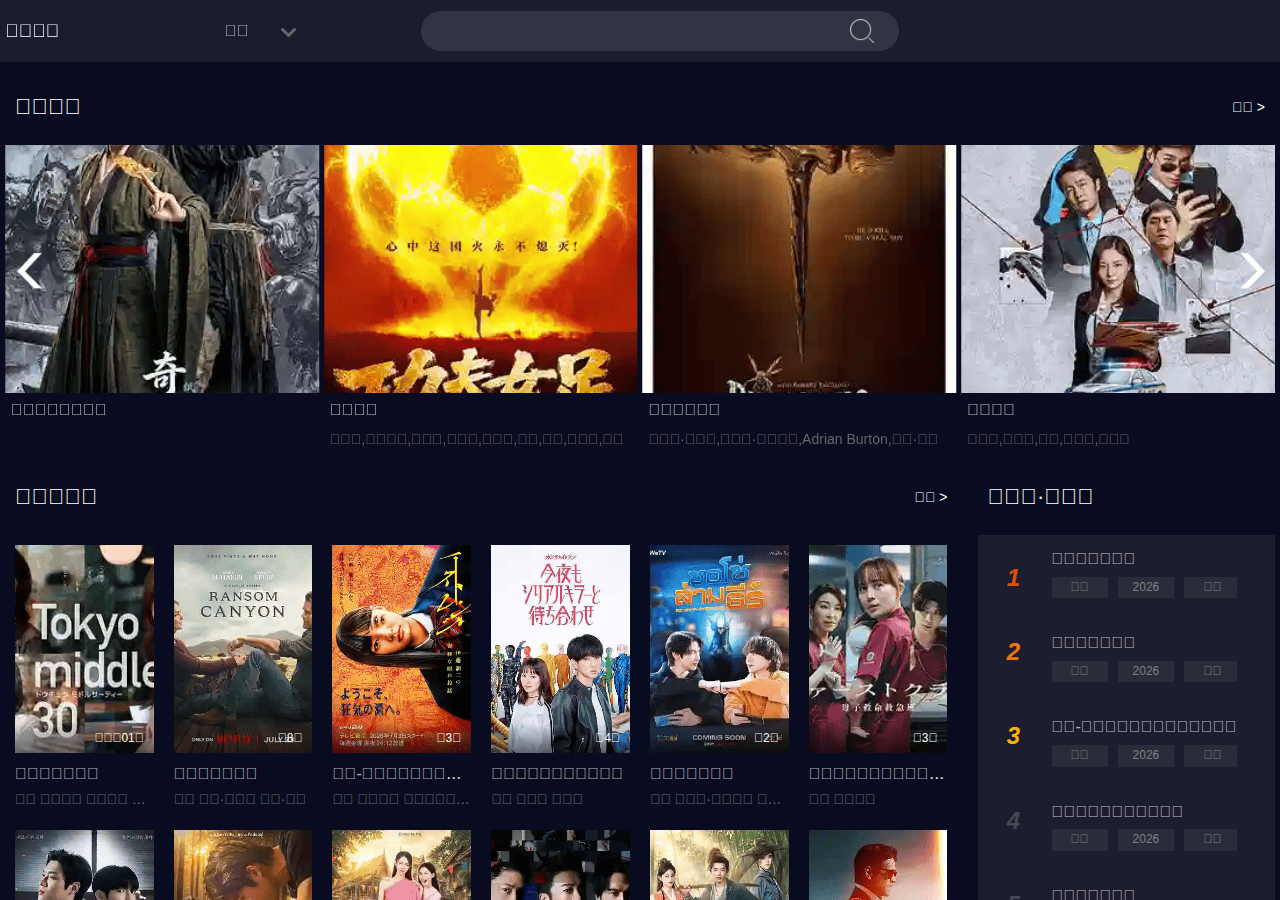This screenshot has width=1280, height=900.
Task: Open the ancient costume warrior poster in carousel
Action: [x=162, y=269]
